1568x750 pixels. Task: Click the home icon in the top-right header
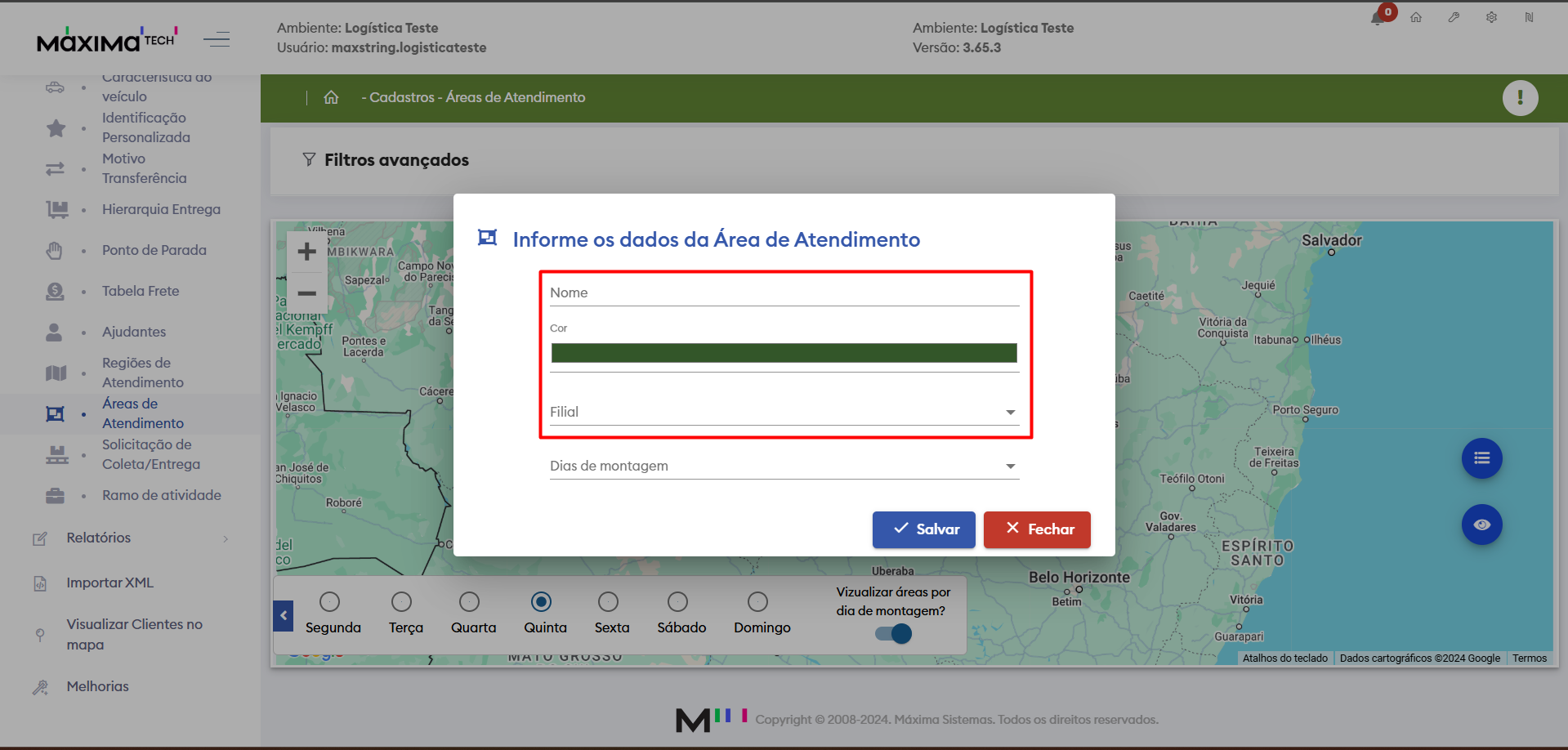coord(1416,17)
